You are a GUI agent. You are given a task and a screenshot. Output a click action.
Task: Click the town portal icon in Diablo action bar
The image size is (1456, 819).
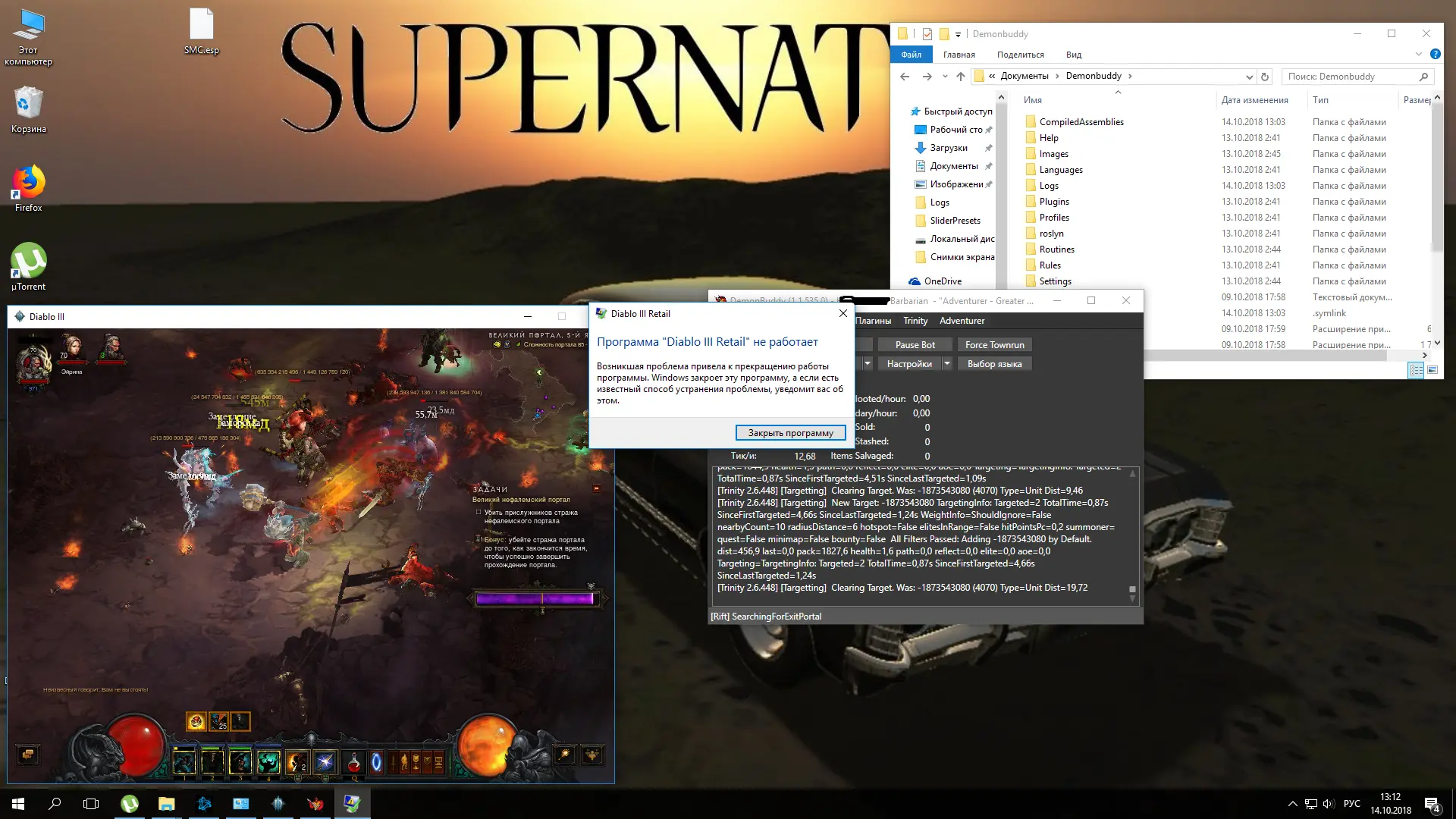coord(376,761)
